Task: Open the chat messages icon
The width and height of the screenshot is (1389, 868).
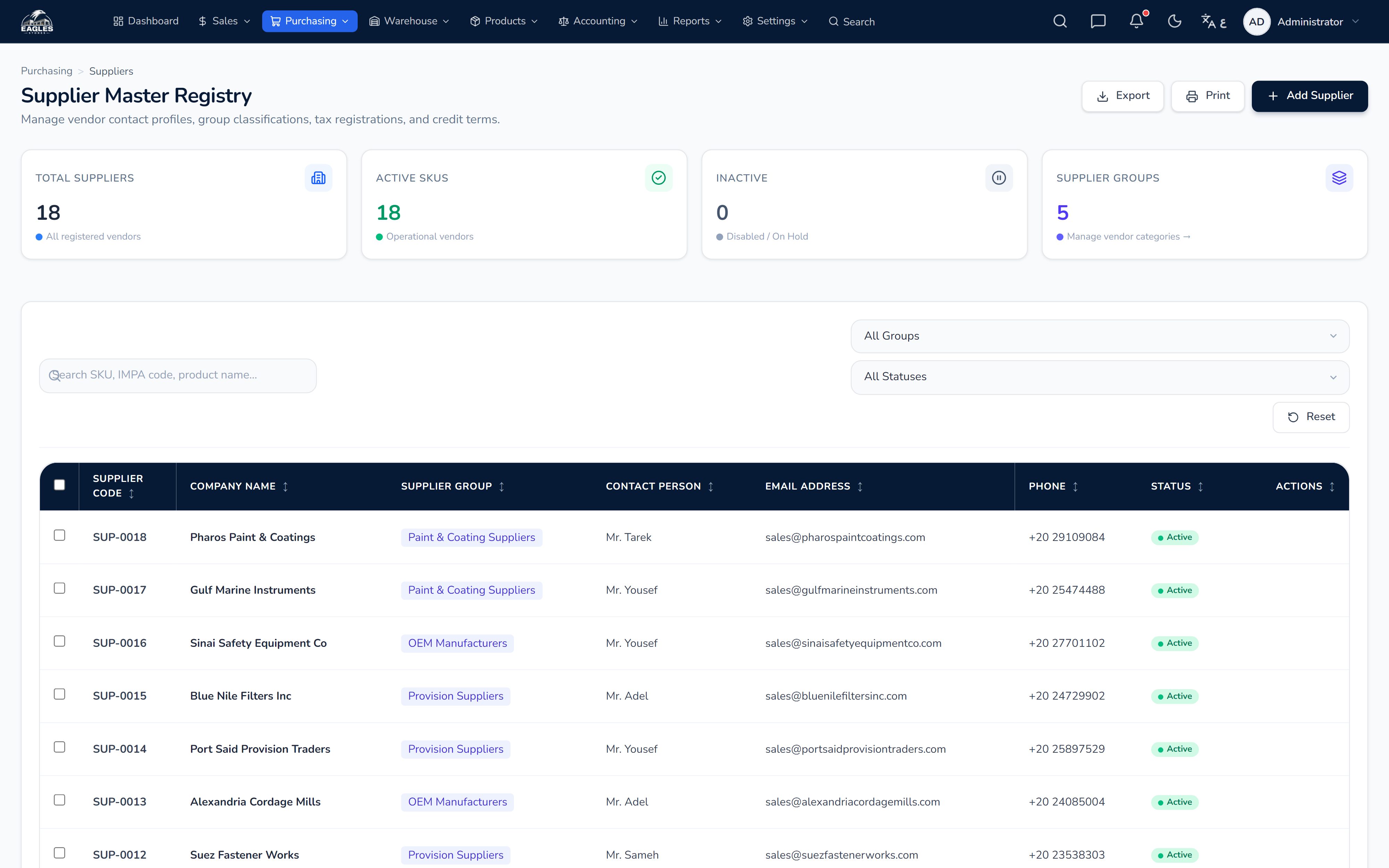Action: click(x=1098, y=21)
